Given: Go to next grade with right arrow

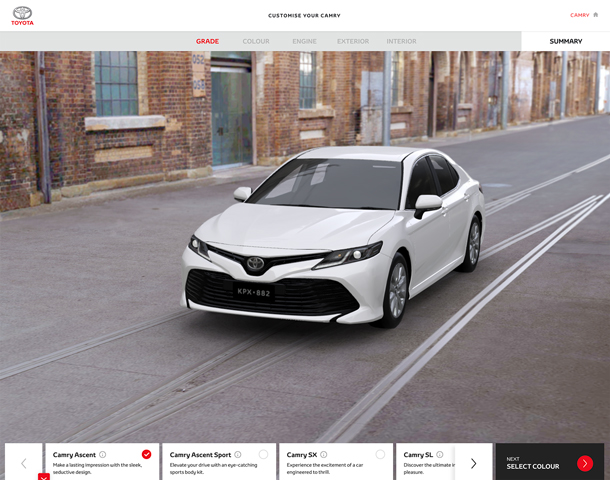Looking at the screenshot, I should tap(473, 463).
